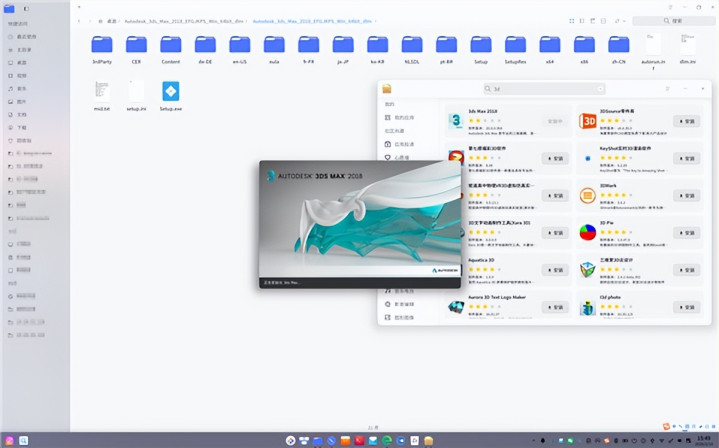The image size is (719, 448).
Task: Go to 桌面 in the breadcrumb path
Action: 113,19
